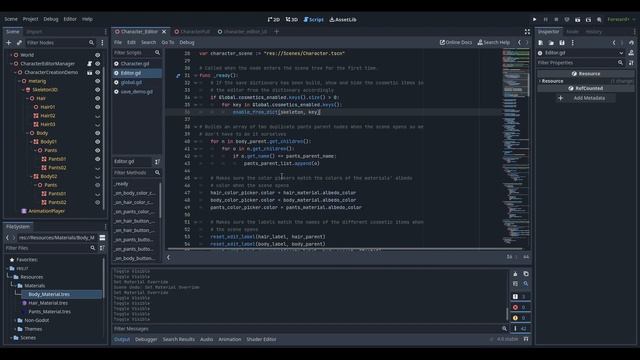640x360 pixels.
Task: Load an existing resource in Inspector
Action: coord(551,42)
